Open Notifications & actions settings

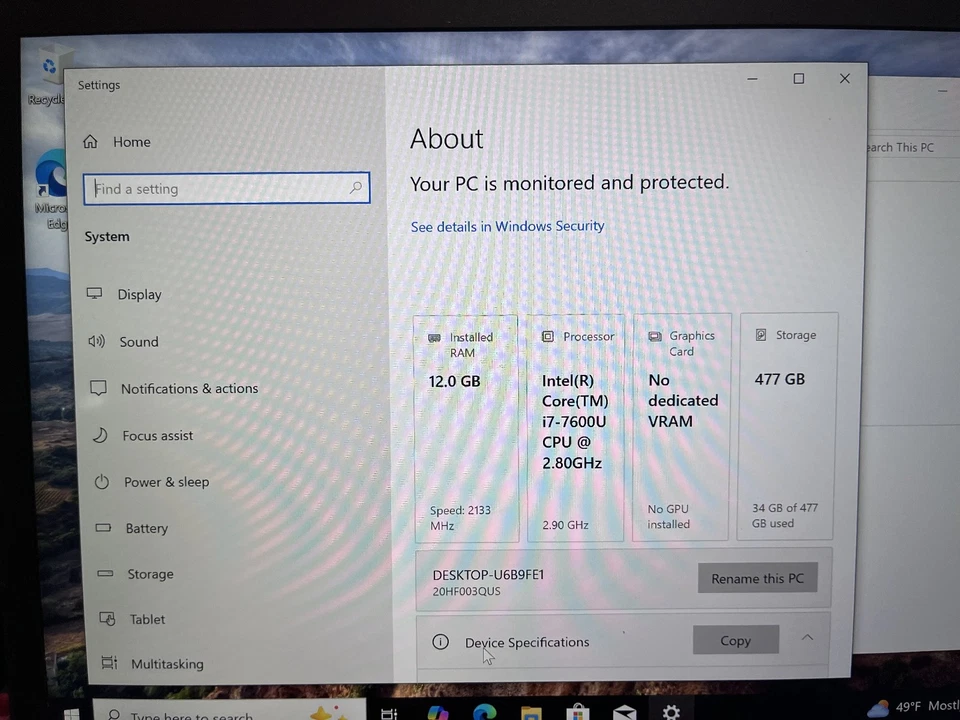pyautogui.click(x=189, y=388)
